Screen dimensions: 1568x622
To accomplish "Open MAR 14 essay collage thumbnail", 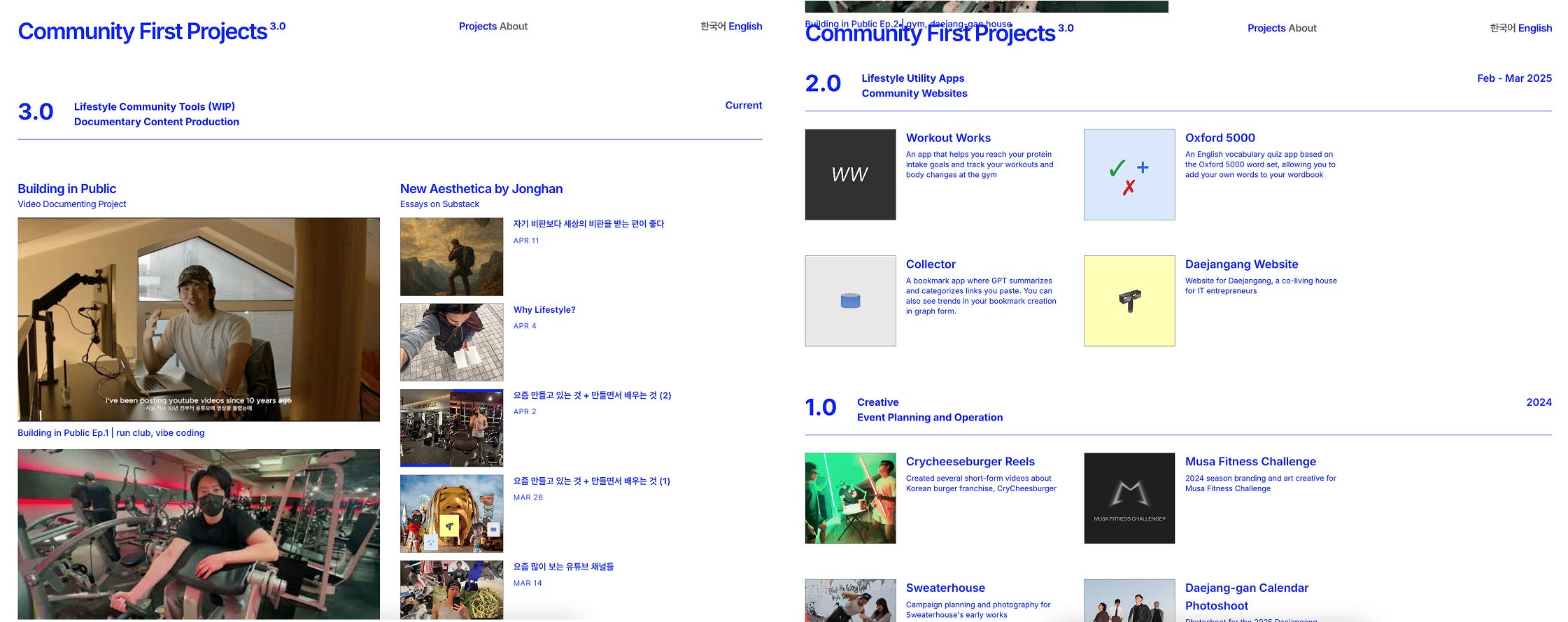I will (x=451, y=590).
